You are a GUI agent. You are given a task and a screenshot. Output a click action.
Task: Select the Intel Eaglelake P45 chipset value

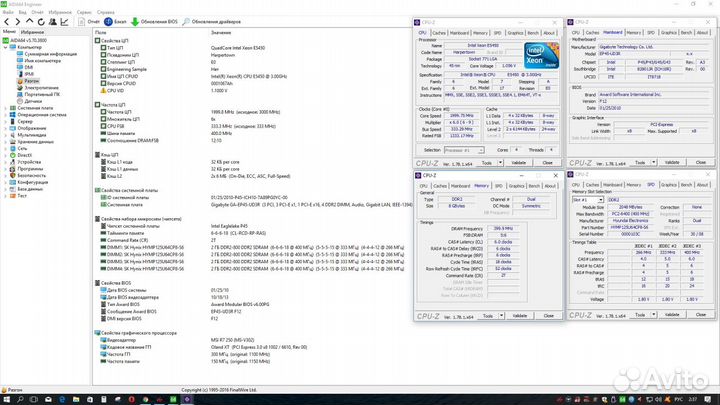pos(229,226)
